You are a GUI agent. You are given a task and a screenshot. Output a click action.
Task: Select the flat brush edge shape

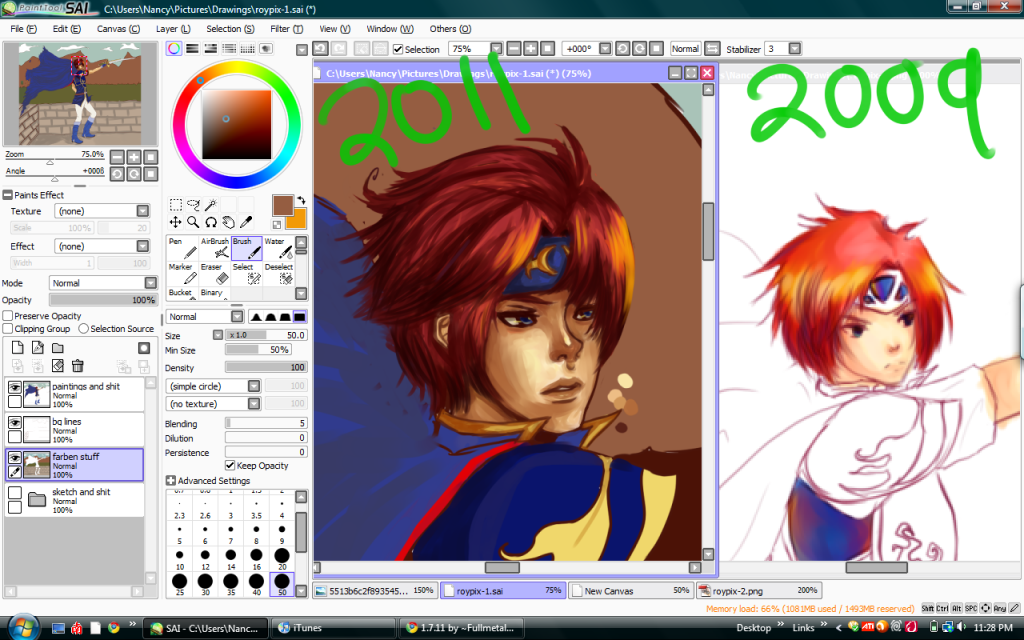coord(299,317)
